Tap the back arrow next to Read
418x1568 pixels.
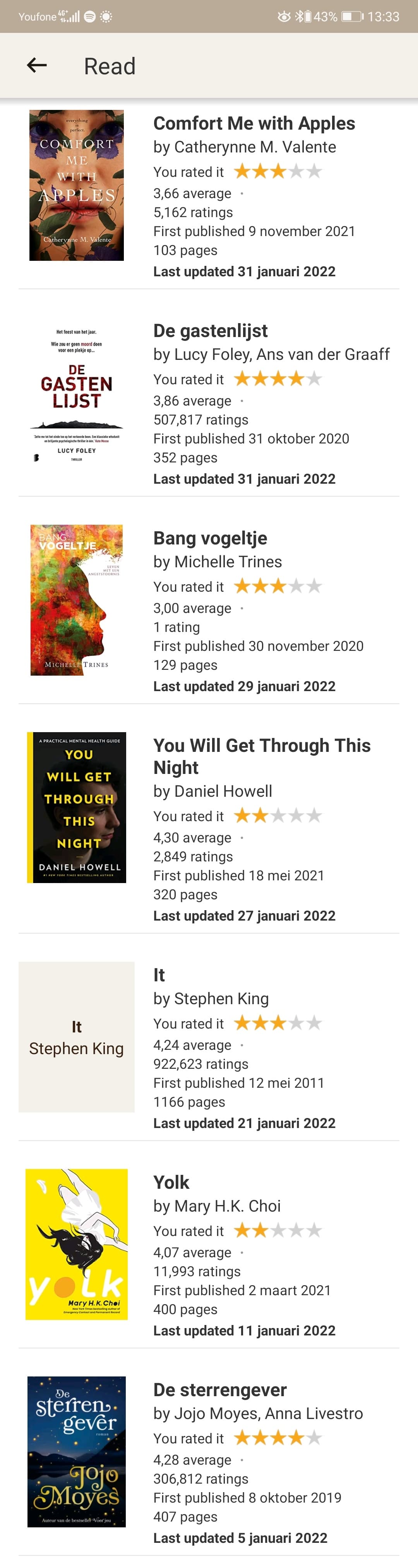click(37, 65)
